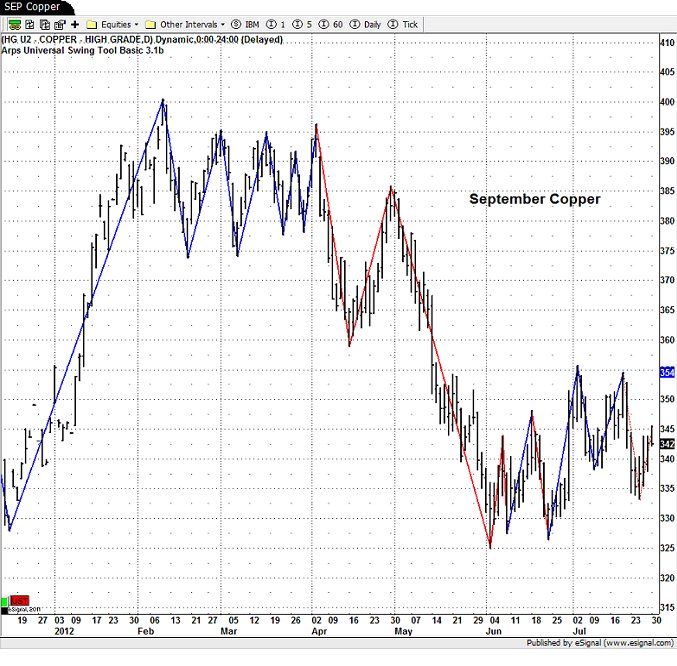Expand the Other Intervals dropdown
677x666 pixels.
point(190,23)
